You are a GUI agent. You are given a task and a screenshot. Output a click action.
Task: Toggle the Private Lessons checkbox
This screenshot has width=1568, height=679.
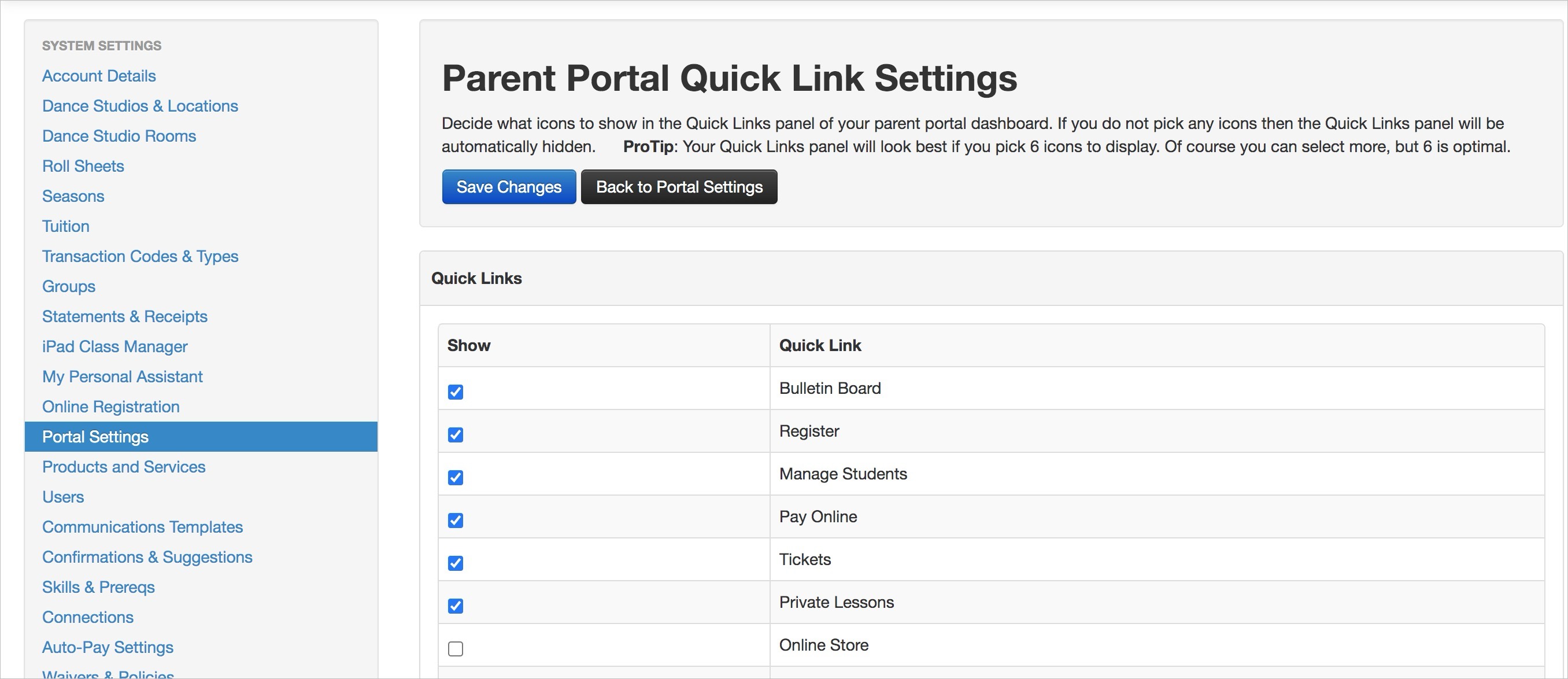455,606
